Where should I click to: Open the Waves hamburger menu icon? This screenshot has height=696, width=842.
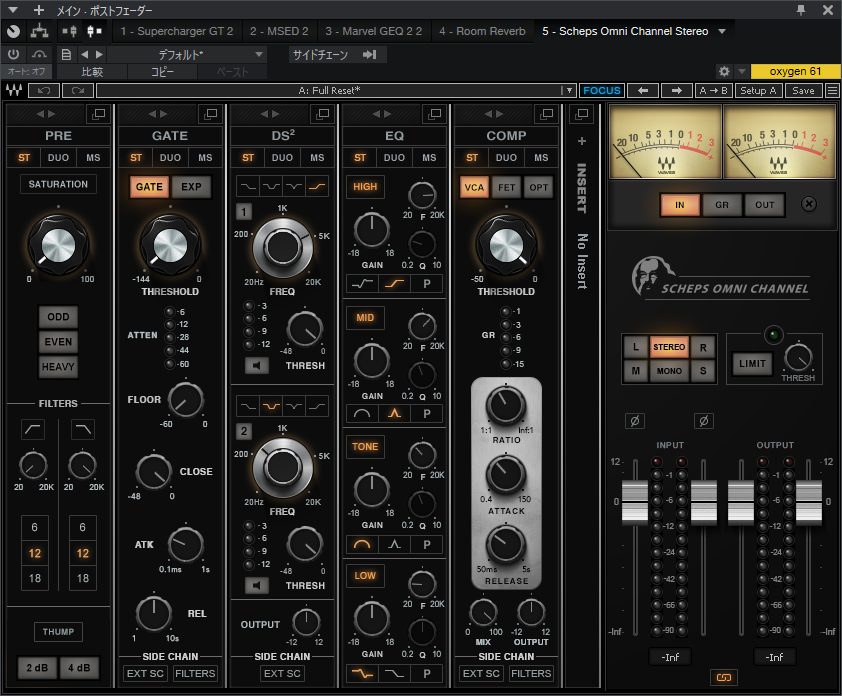coord(832,90)
